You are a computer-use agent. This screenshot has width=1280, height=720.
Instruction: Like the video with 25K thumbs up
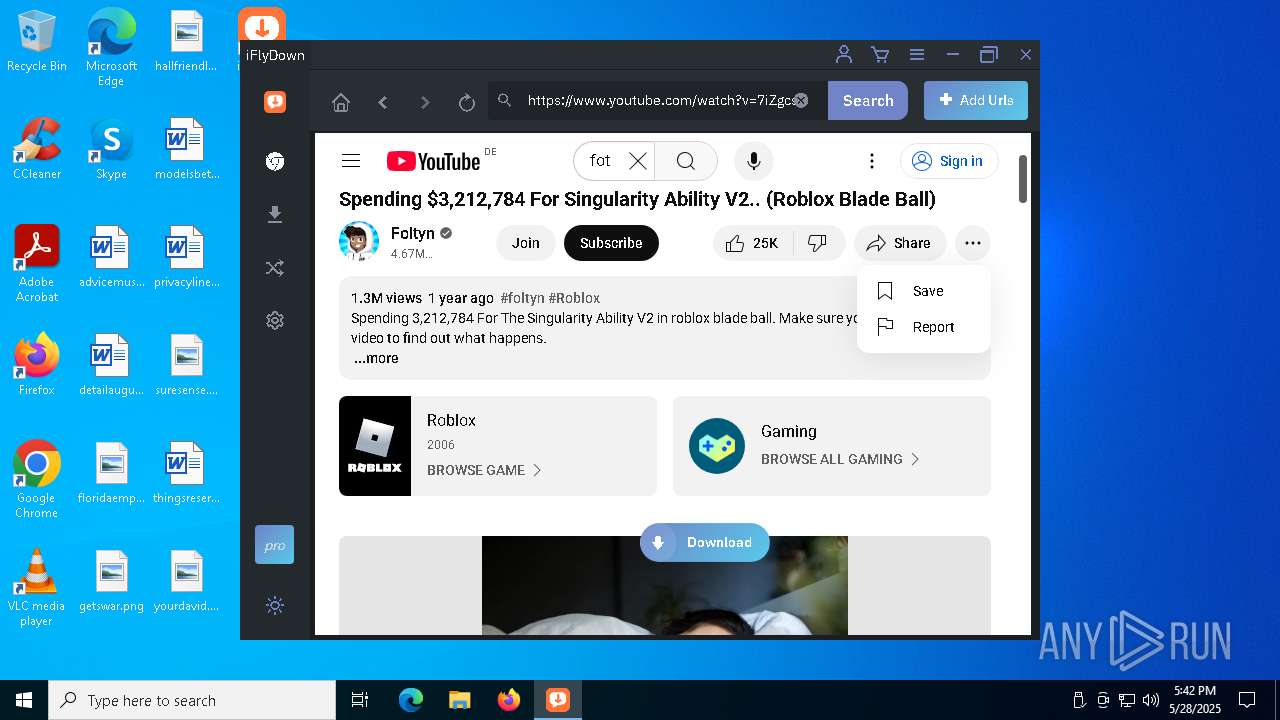pos(753,243)
